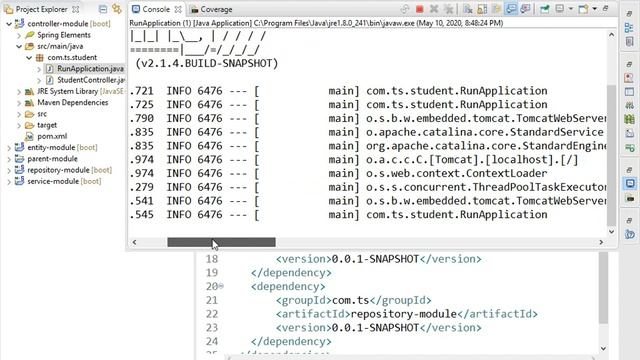Click the green icon in the right trim's second group

tap(629, 119)
